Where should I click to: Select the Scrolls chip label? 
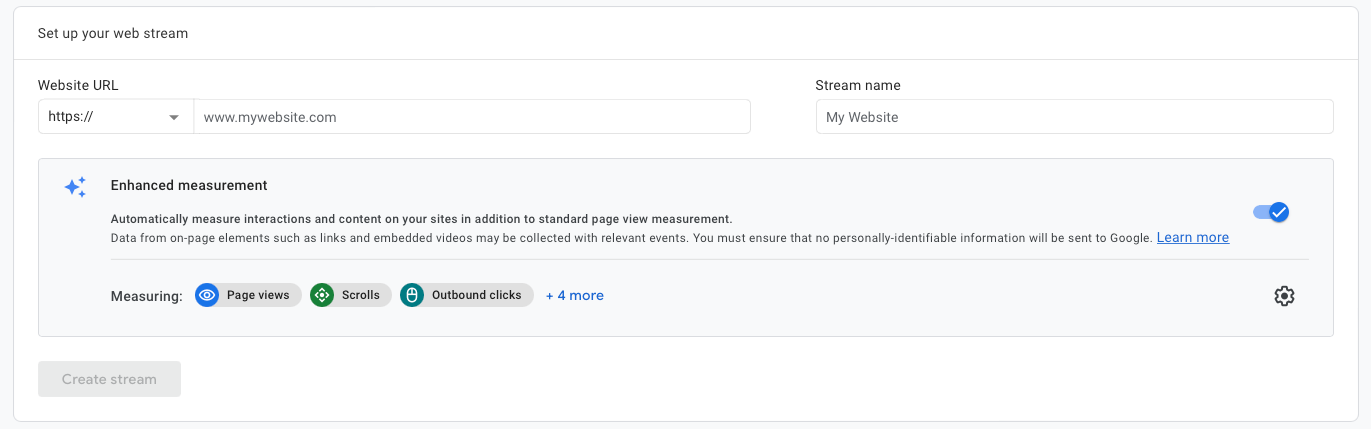[x=361, y=295]
